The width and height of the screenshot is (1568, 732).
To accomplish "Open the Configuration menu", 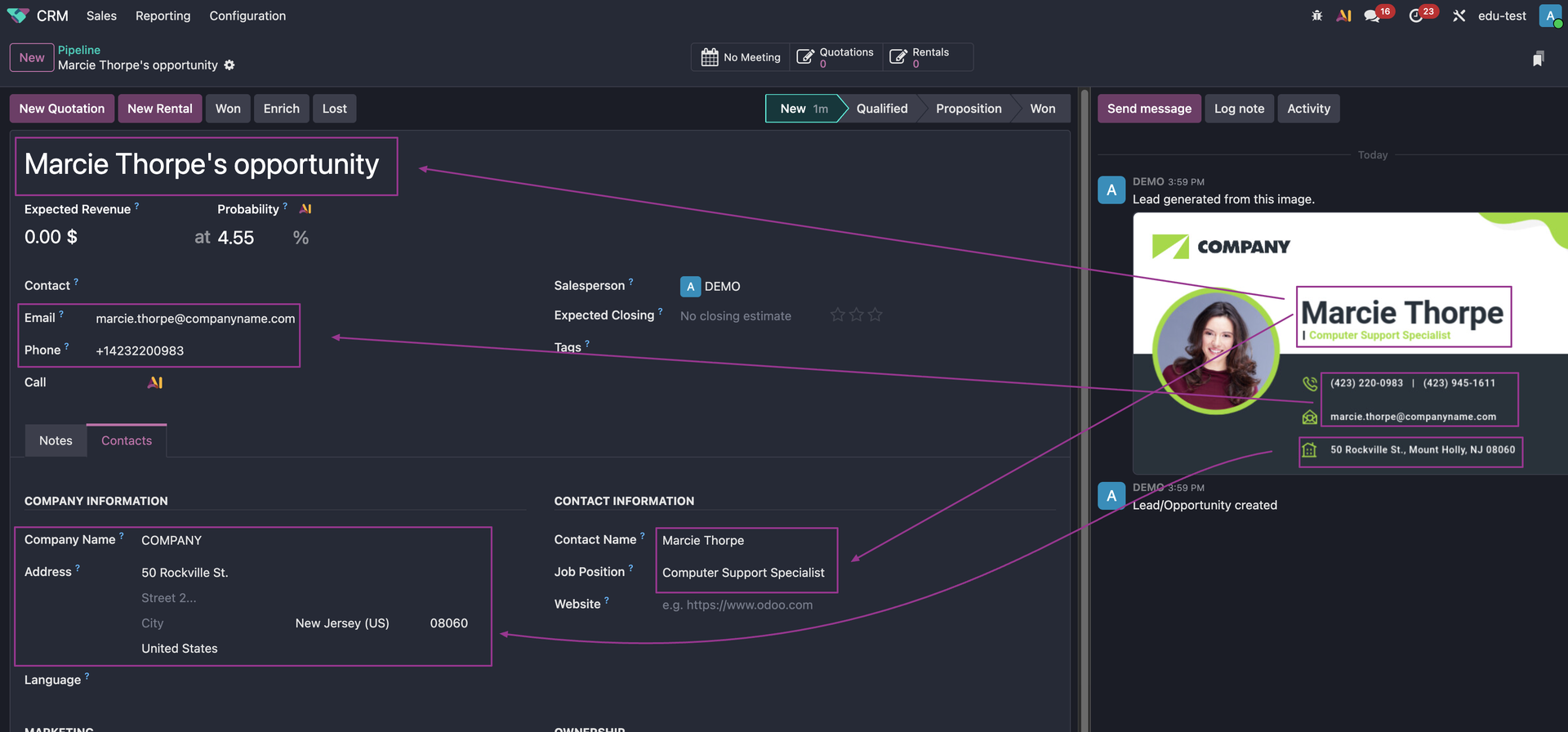I will (x=247, y=16).
